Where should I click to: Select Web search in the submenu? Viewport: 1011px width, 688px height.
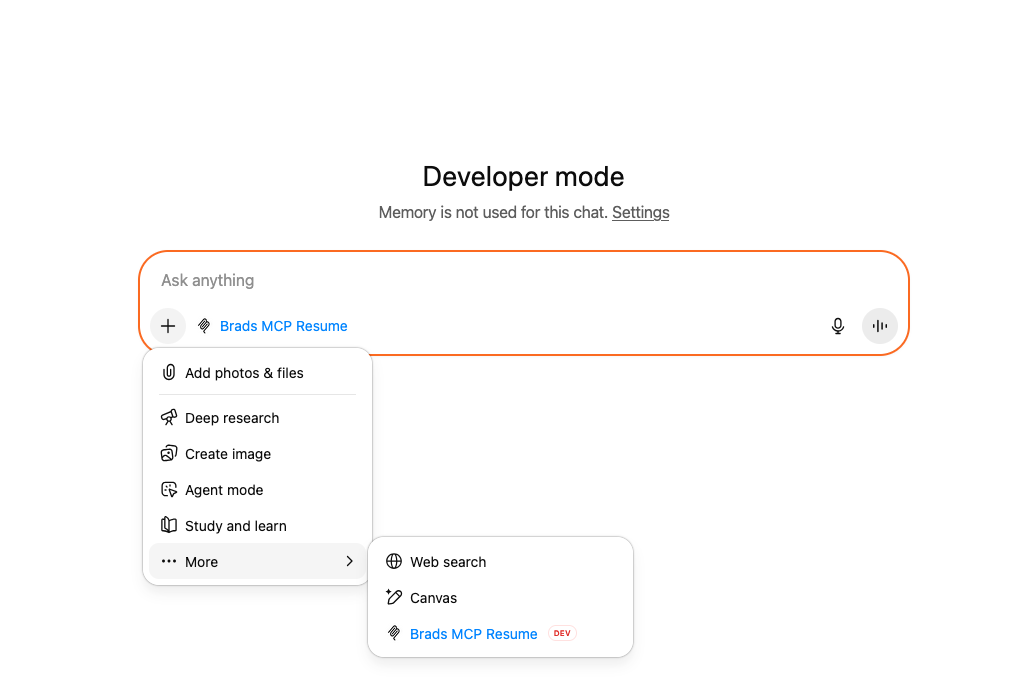[500, 562]
